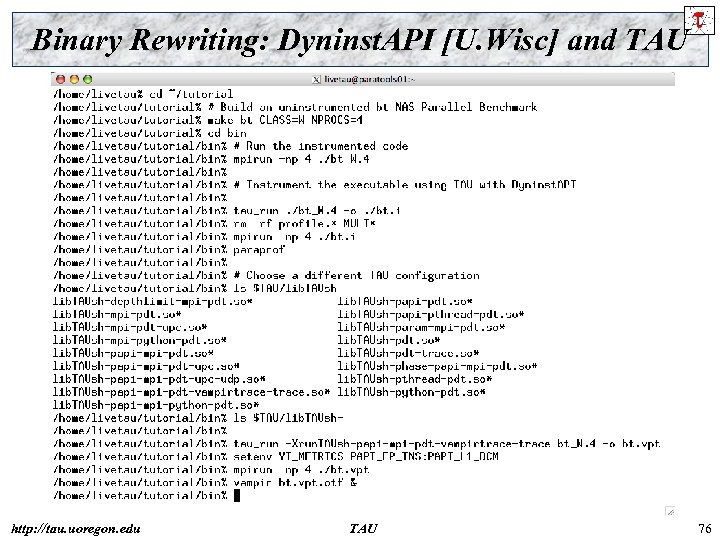Click the 'Choose a different TAU configuration' comment
The height and width of the screenshot is (540, 720).
click(x=356, y=275)
